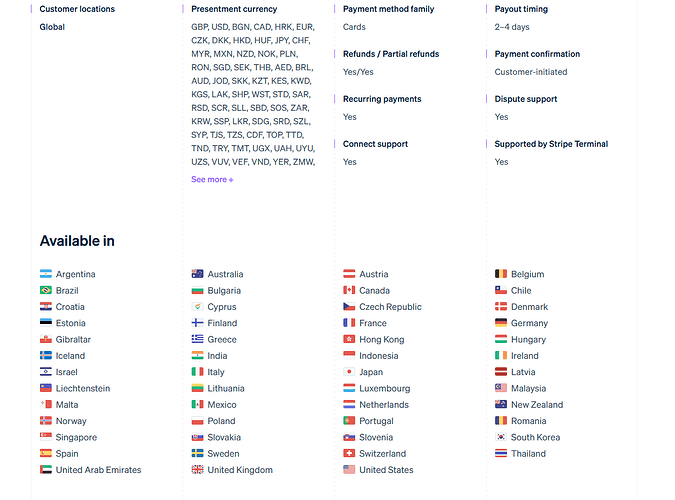
Task: Click the Mexico flag icon
Action: click(198, 405)
